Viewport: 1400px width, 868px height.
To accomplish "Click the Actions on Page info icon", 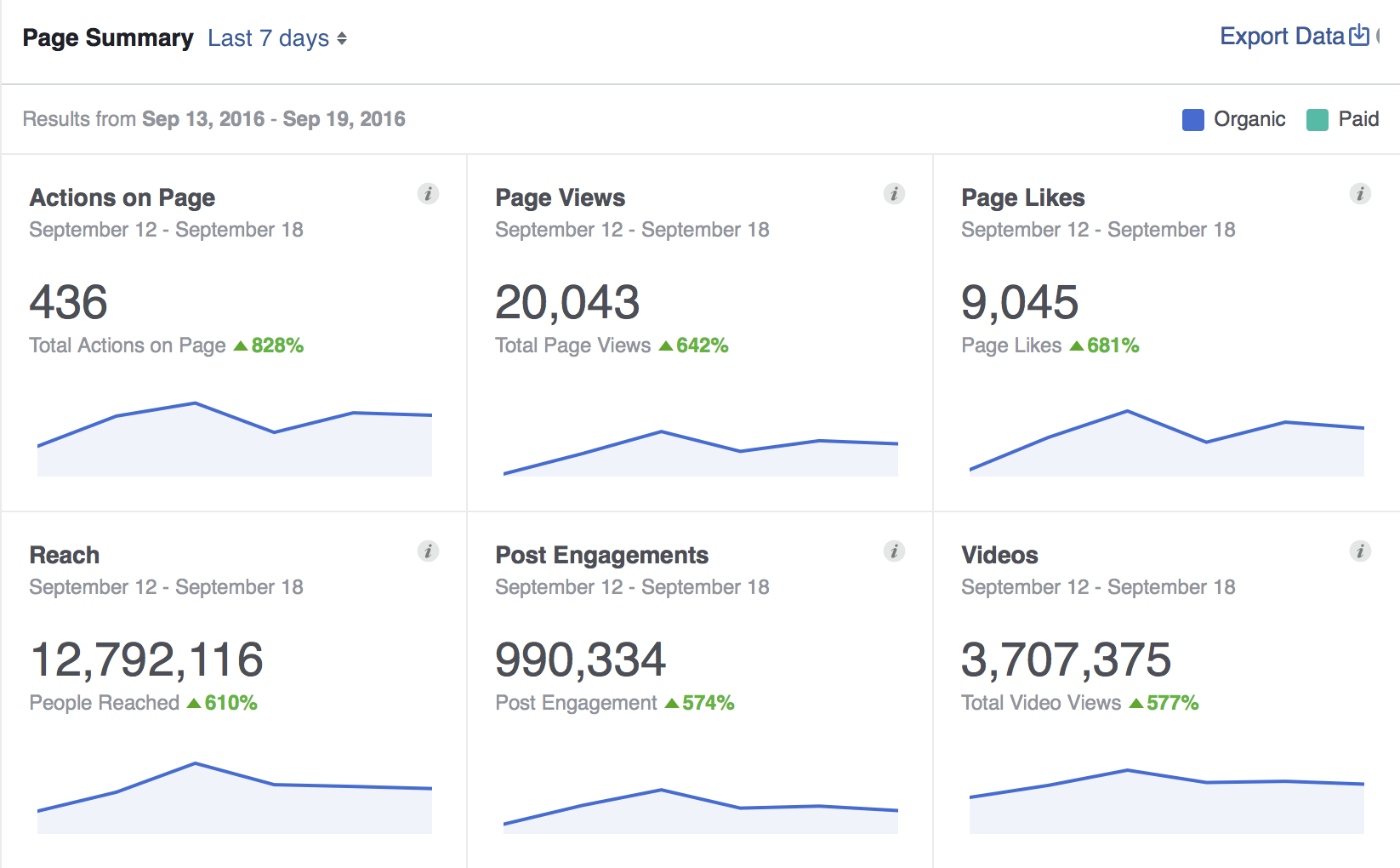I will (x=428, y=194).
